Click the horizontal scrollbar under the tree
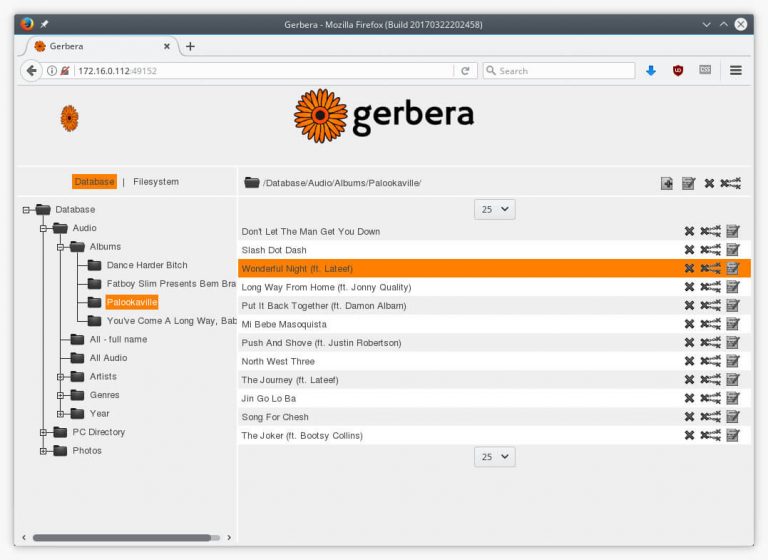 point(120,538)
